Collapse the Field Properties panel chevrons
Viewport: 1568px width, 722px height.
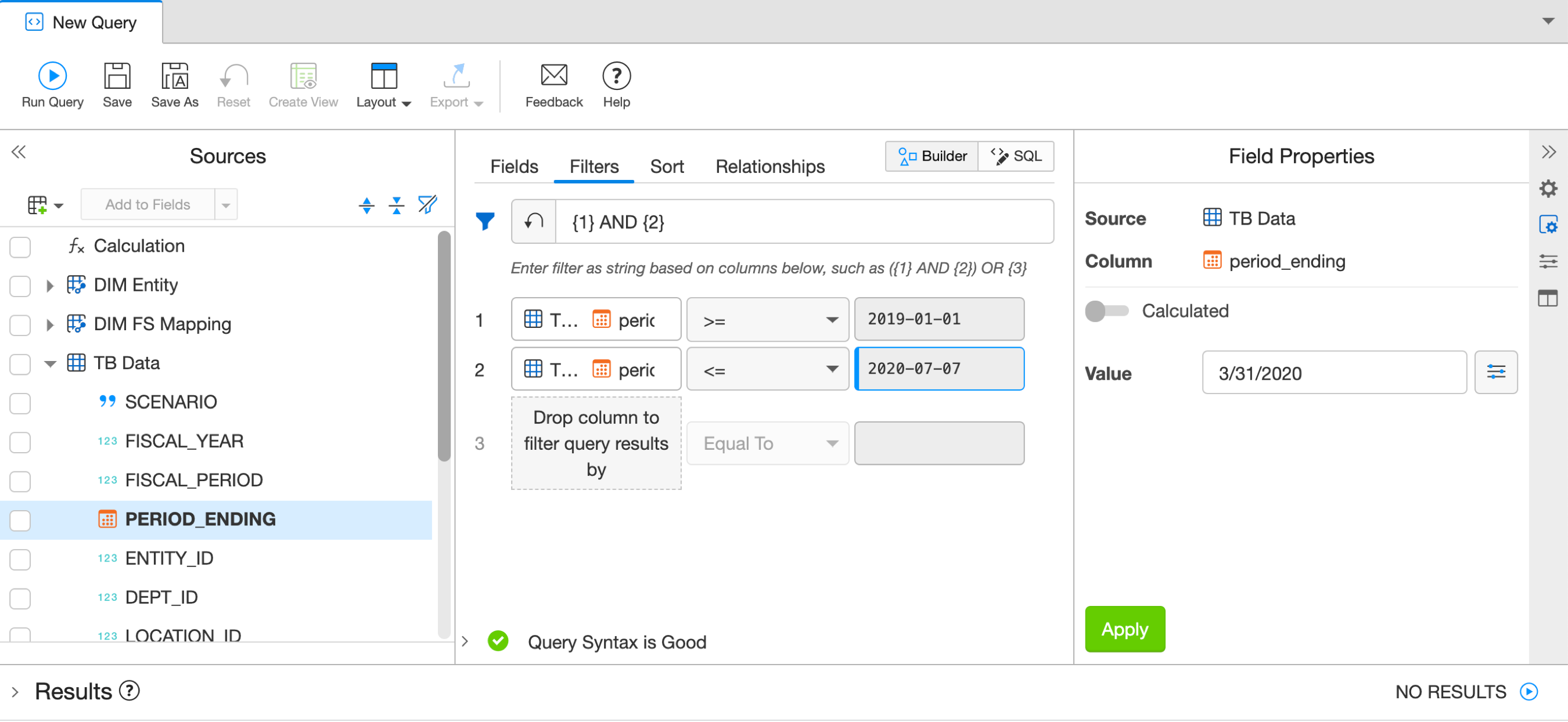(1548, 152)
